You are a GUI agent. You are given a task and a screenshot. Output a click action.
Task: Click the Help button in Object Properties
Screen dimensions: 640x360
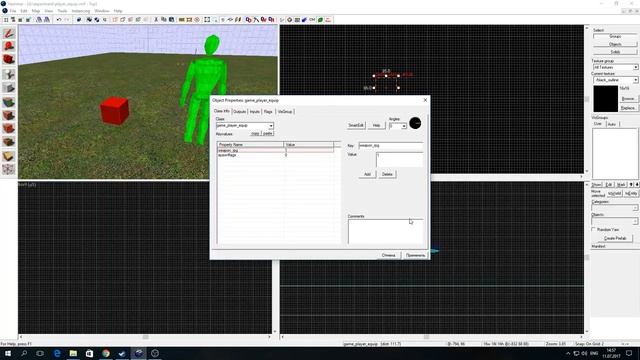pos(376,125)
